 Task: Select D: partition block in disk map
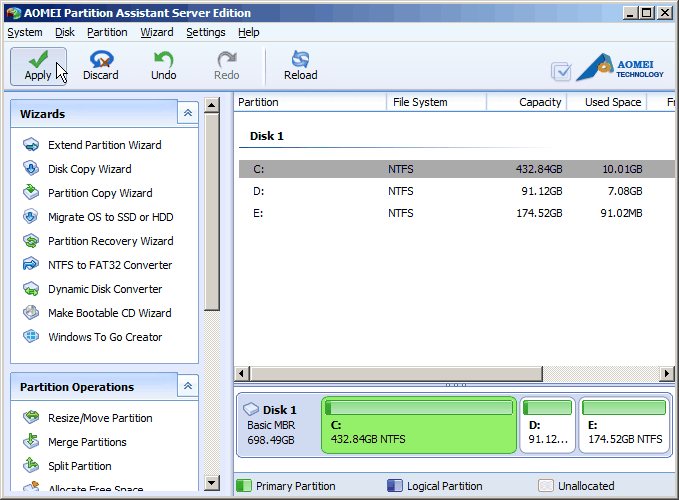(x=547, y=425)
